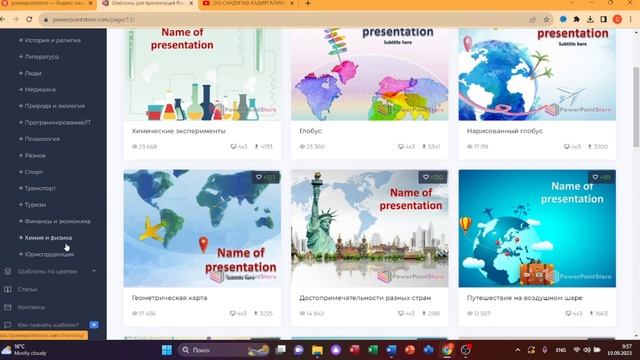640x360 pixels.
Task: Open the Разное category
Action: coord(35,156)
